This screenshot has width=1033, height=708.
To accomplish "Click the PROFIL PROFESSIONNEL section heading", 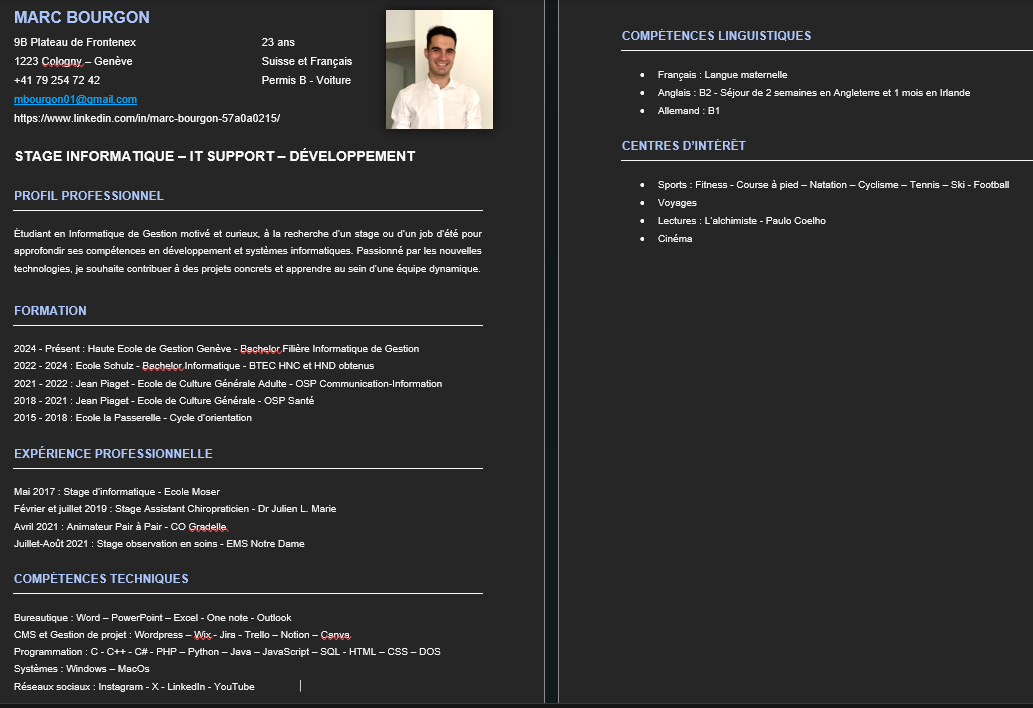I will (89, 196).
